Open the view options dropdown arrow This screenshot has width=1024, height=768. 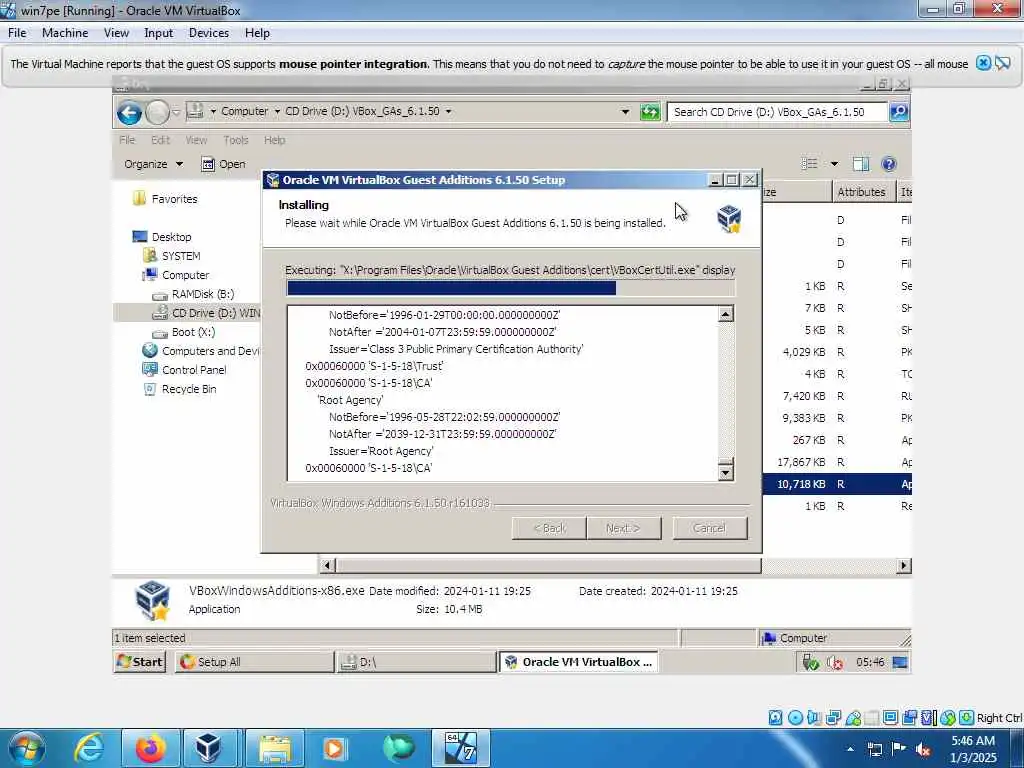click(834, 164)
